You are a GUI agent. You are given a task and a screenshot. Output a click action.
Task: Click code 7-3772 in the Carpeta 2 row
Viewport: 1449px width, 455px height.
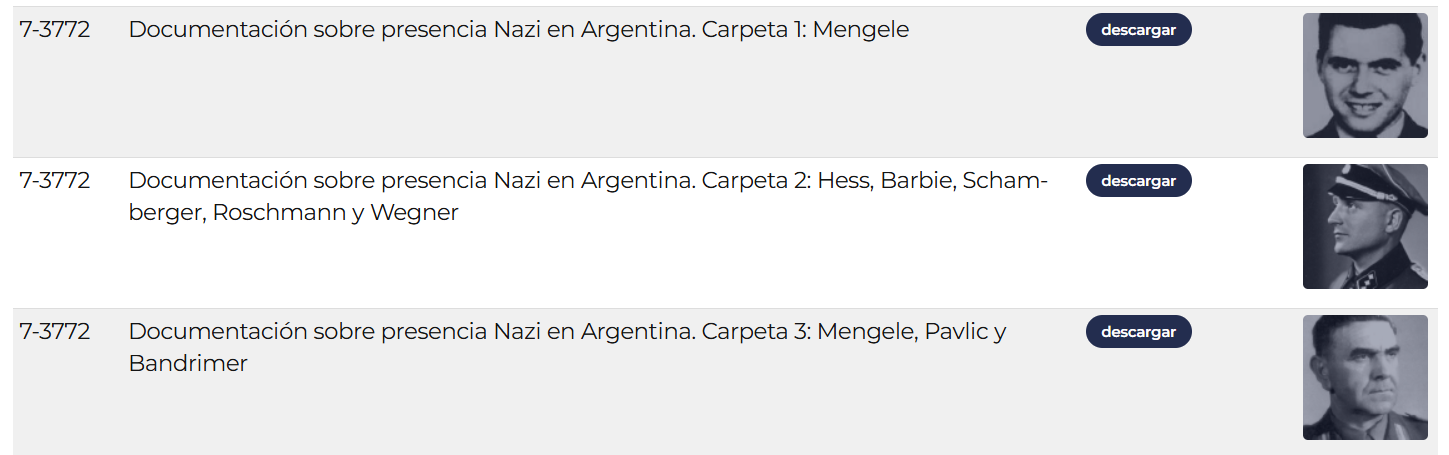click(55, 181)
